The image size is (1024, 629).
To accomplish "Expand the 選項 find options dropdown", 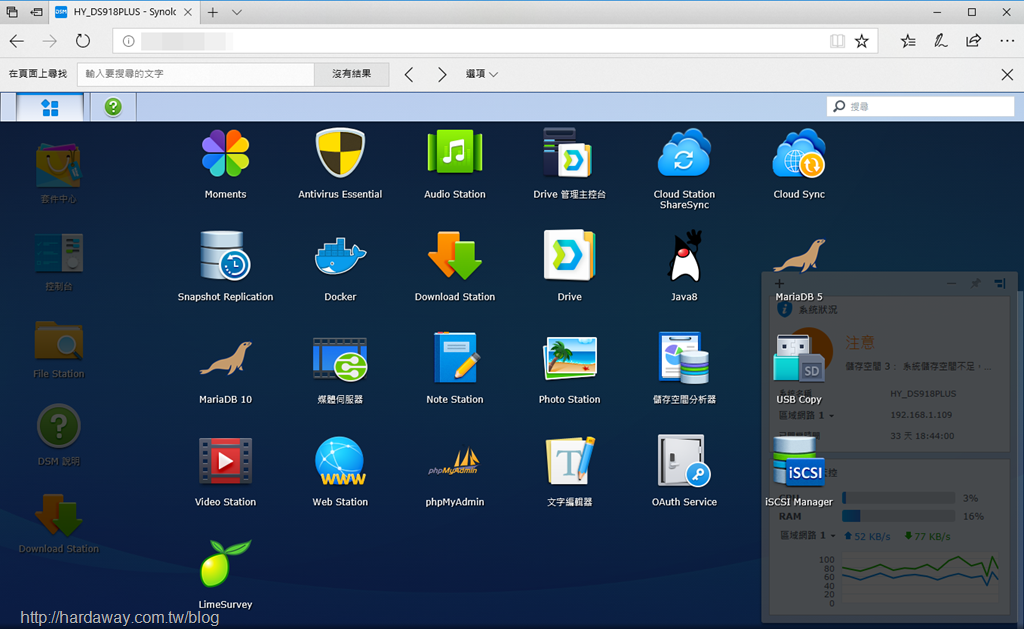I will pyautogui.click(x=482, y=74).
